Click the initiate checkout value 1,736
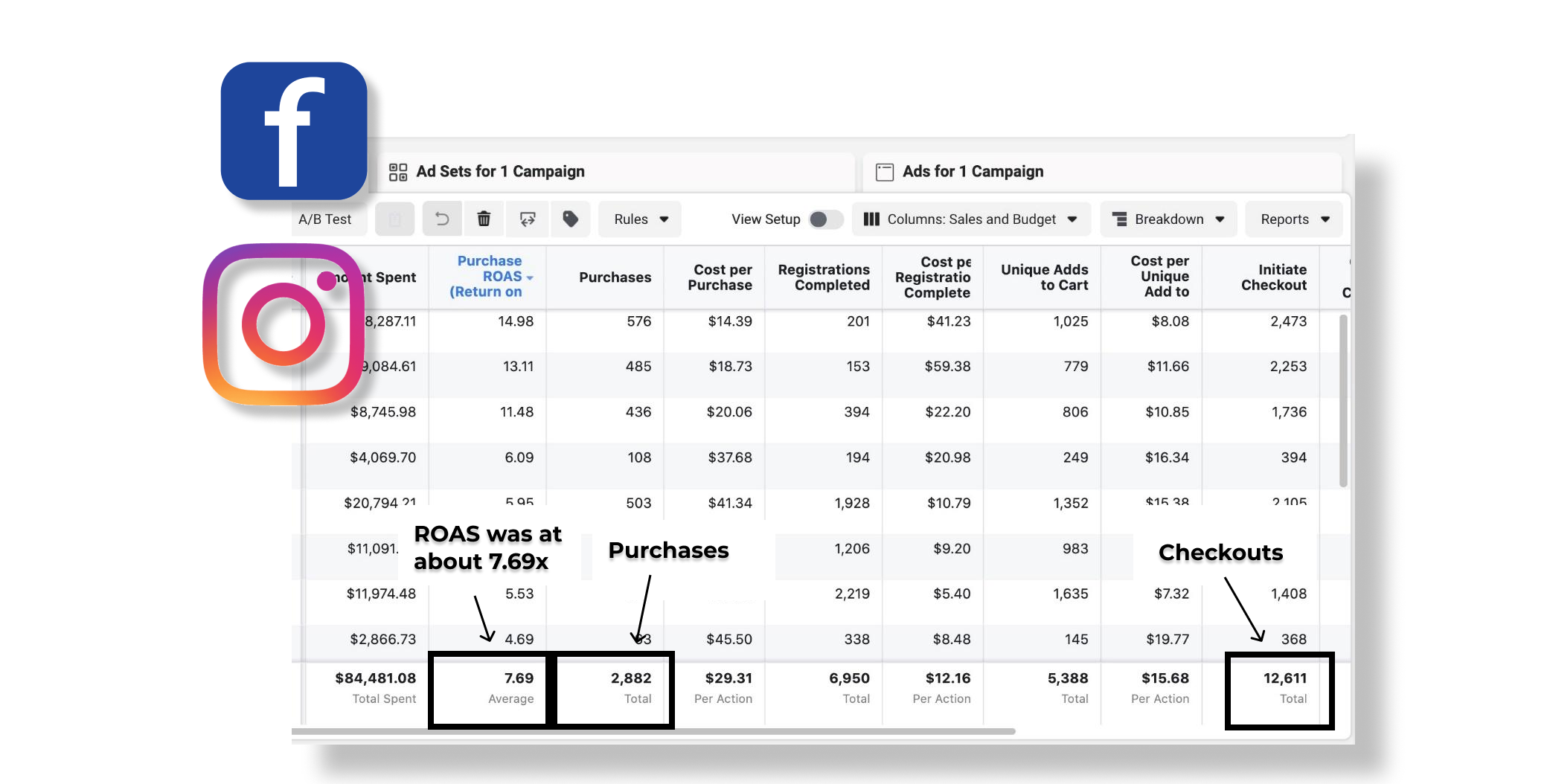The height and width of the screenshot is (784, 1550). point(1289,412)
